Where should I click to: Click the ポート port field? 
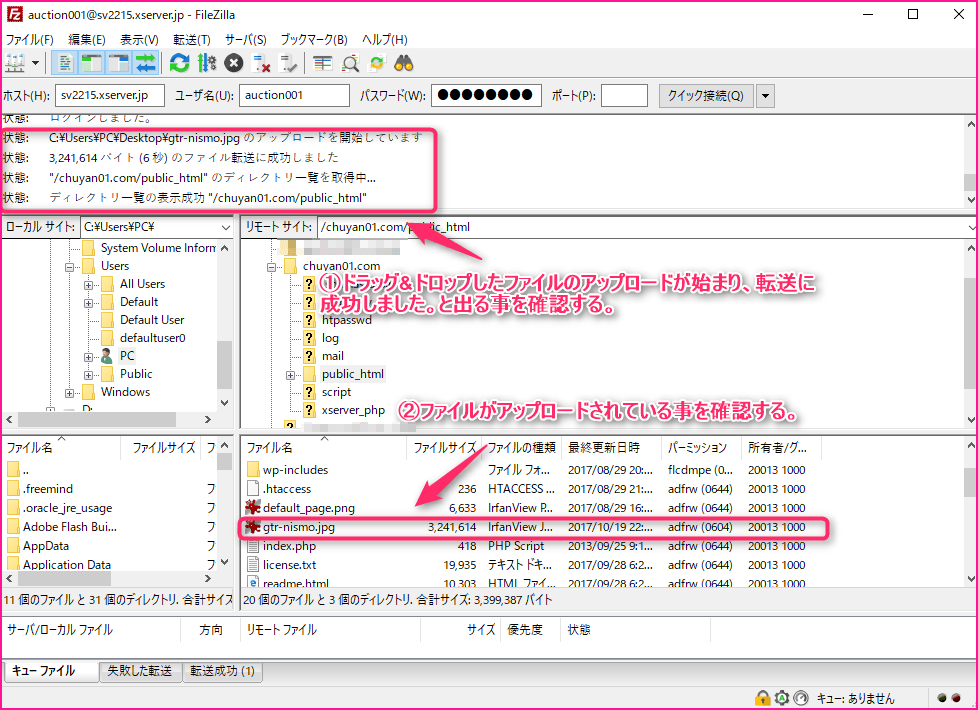click(624, 95)
